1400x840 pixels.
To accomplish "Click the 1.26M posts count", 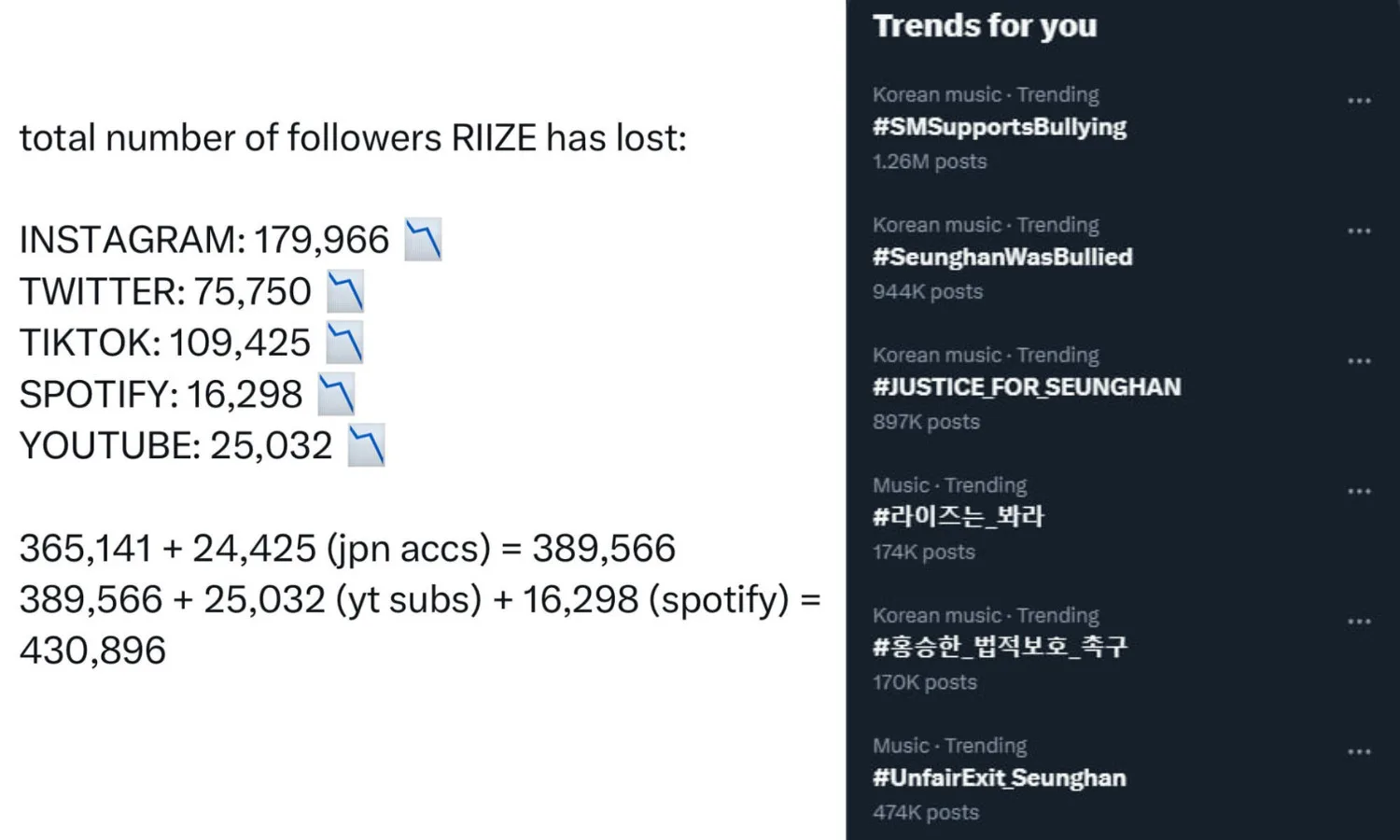I will [x=930, y=161].
